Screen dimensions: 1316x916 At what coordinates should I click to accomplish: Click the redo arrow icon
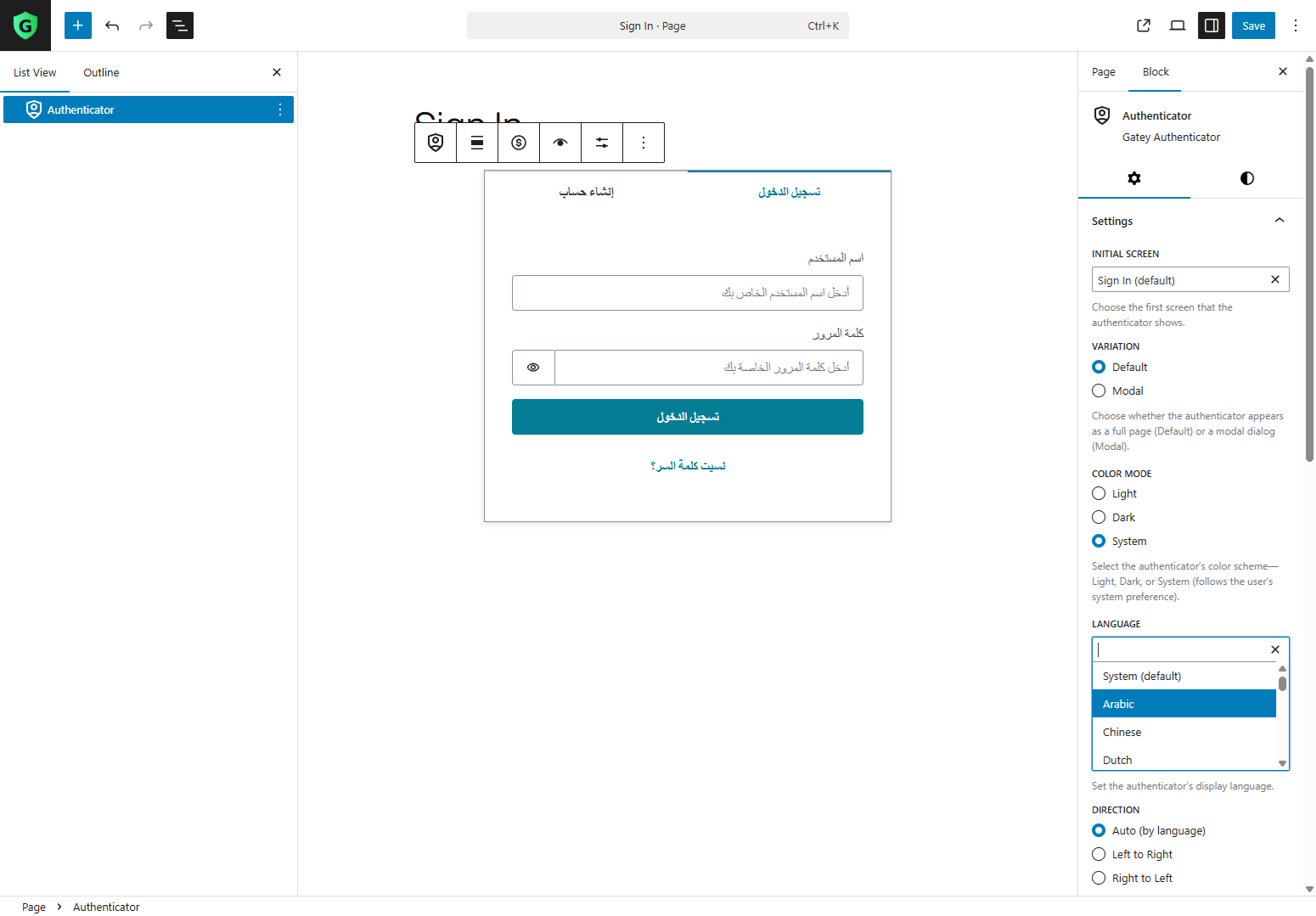pos(146,25)
